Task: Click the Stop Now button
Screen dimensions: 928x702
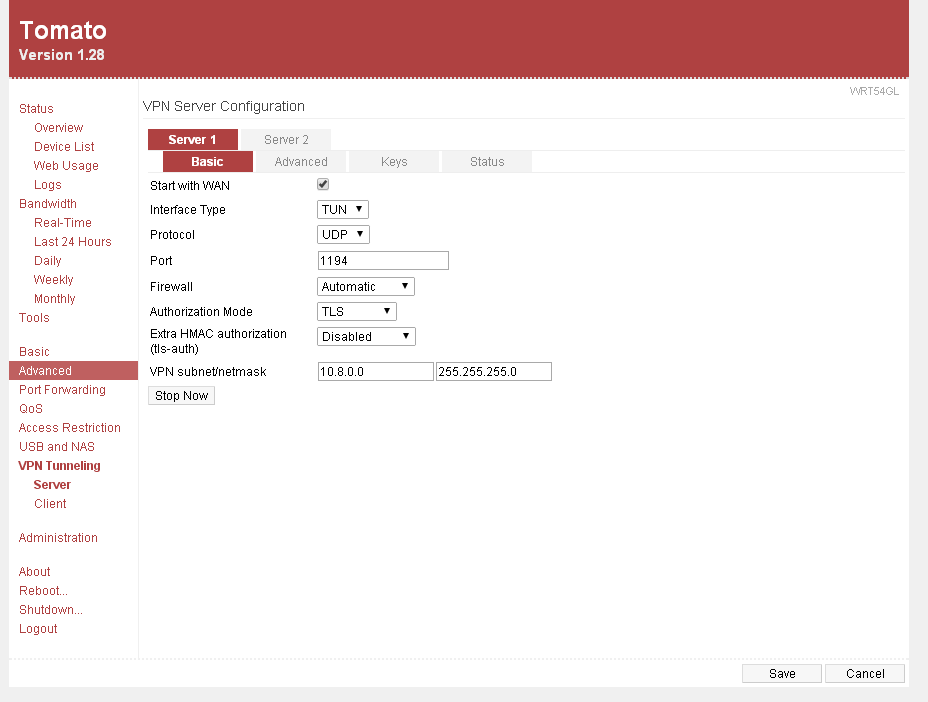Action: pyautogui.click(x=181, y=395)
